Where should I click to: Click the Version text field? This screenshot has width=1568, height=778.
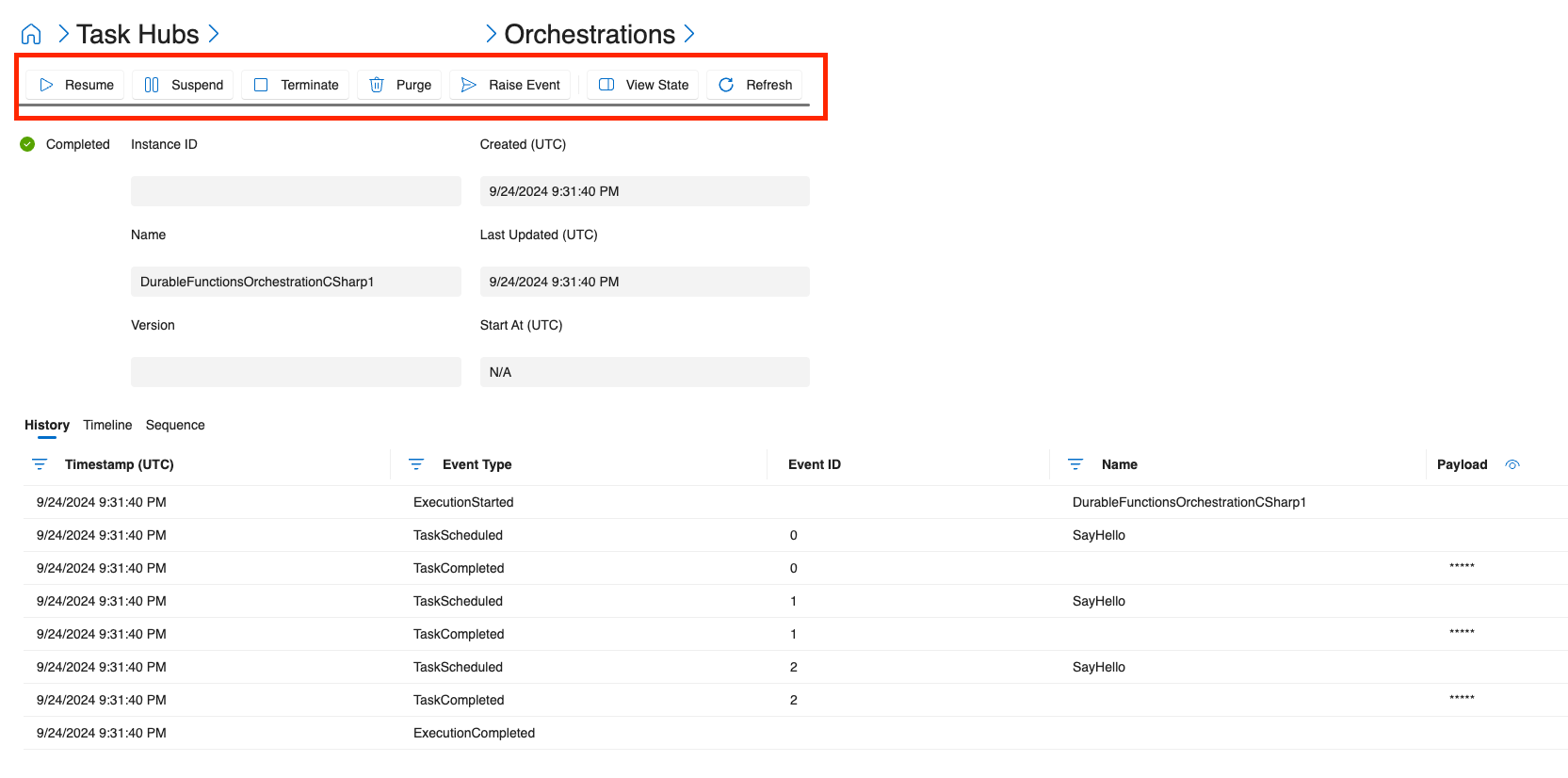296,372
